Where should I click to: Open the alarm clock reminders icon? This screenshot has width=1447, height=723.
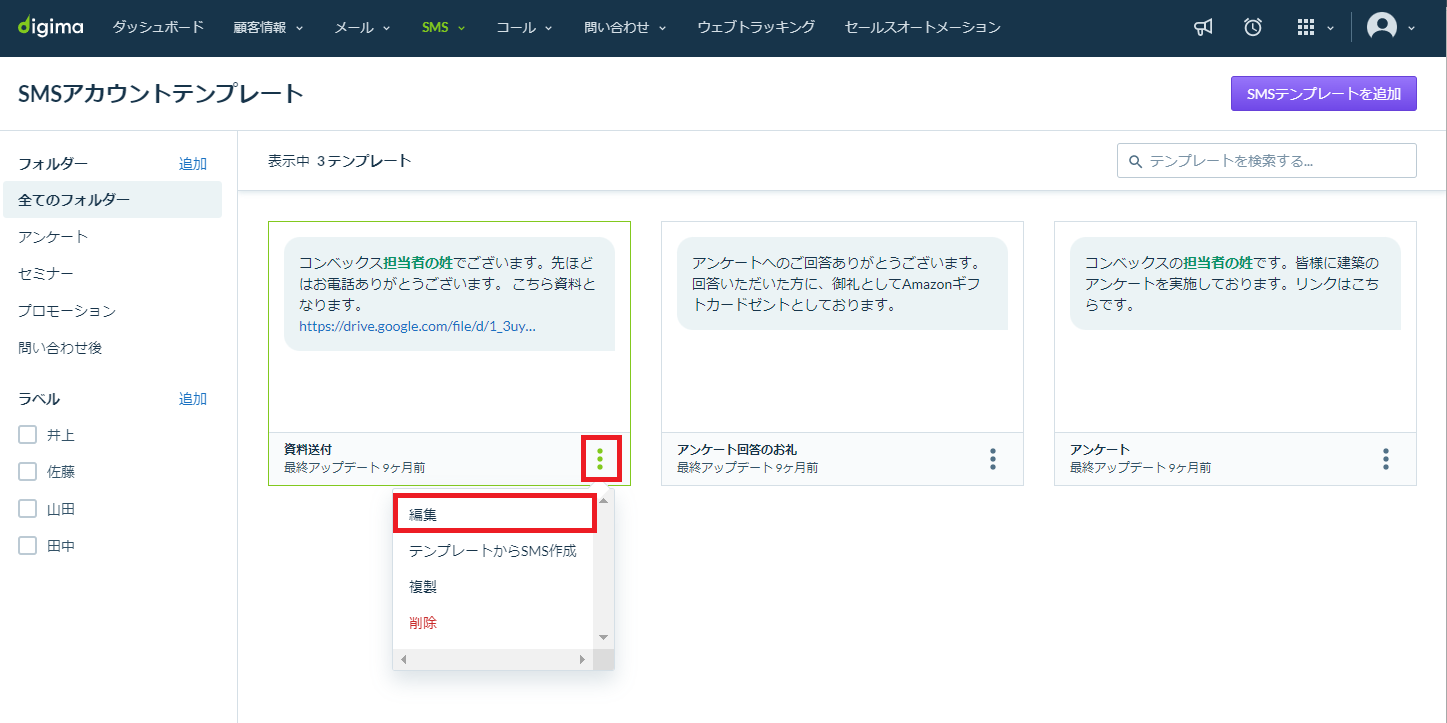1253,28
